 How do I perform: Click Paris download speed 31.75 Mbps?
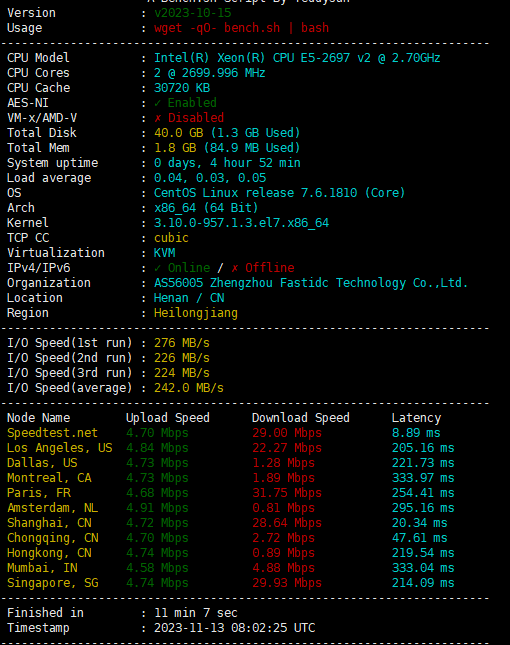[287, 493]
